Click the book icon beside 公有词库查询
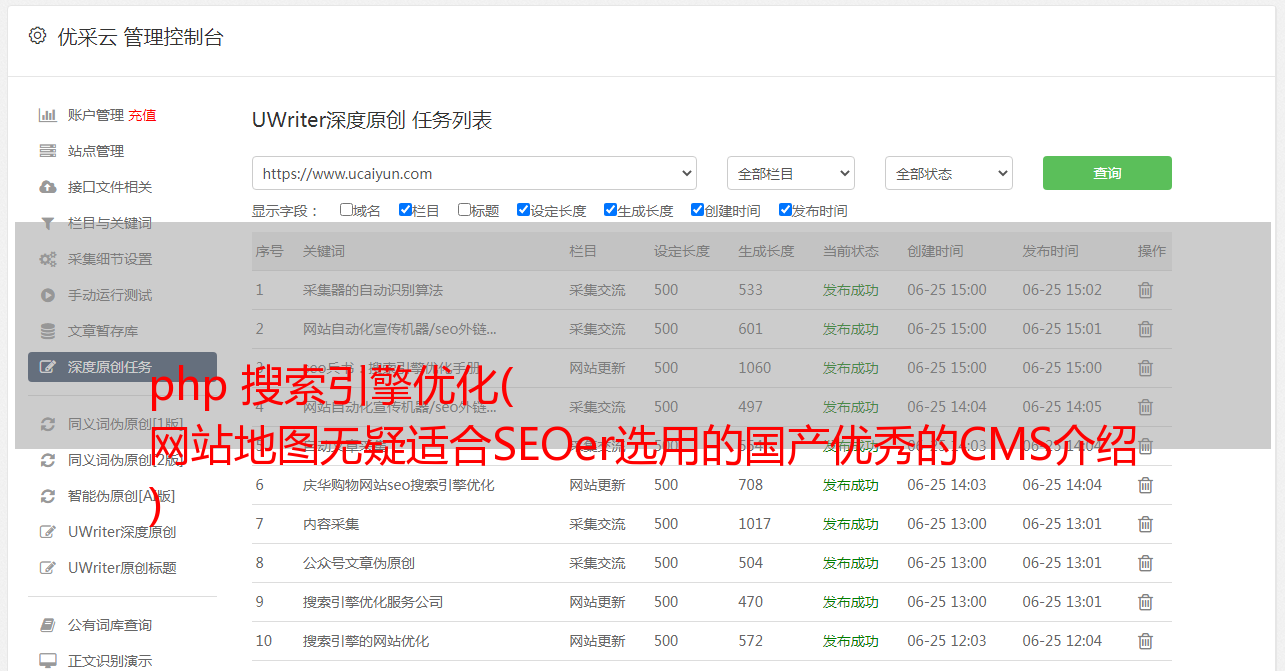This screenshot has width=1285, height=671. [x=47, y=625]
